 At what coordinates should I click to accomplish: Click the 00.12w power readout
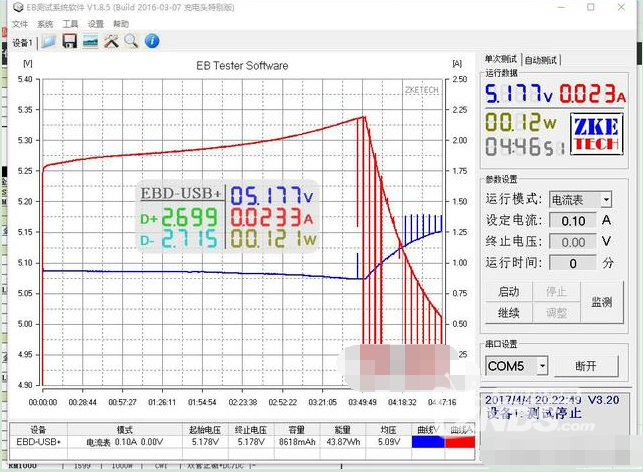[x=521, y=122]
